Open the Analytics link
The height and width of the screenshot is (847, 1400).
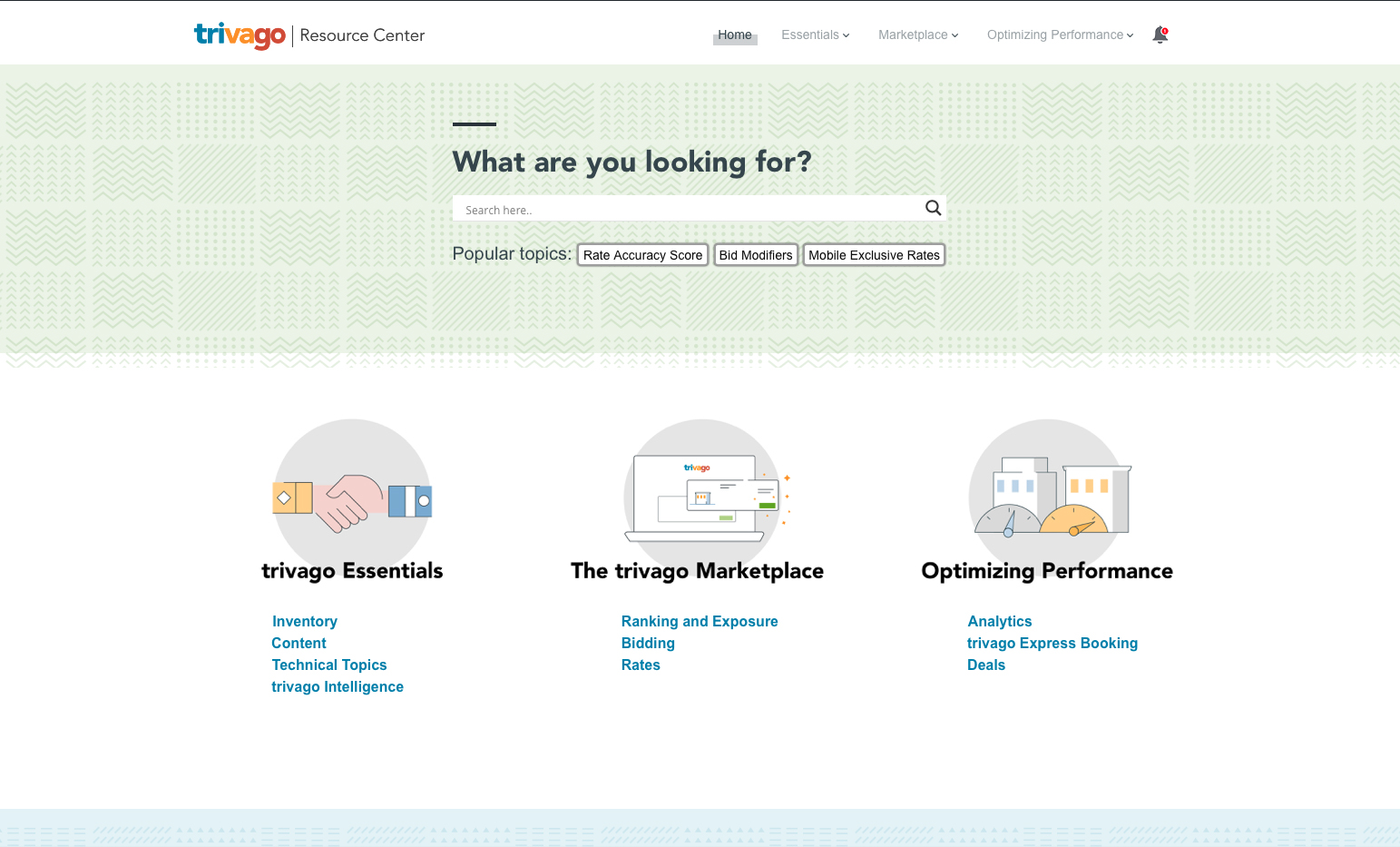1000,621
